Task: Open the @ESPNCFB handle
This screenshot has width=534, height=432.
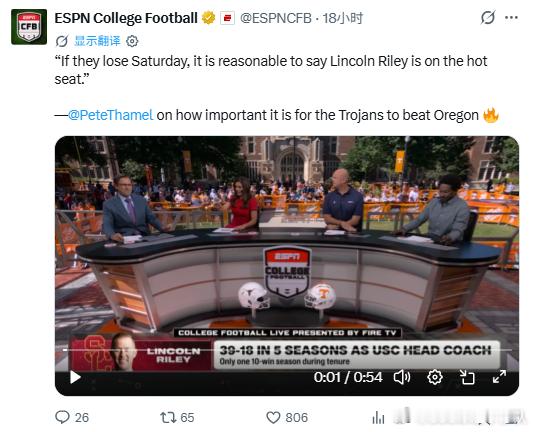Action: [x=276, y=18]
